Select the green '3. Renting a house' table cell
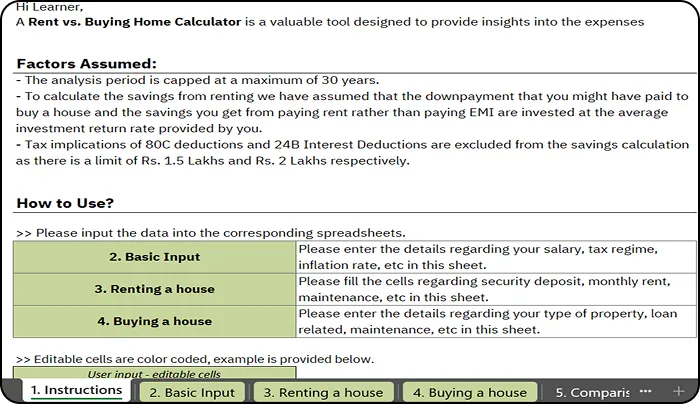Viewport: 700px width, 404px height. [154, 289]
